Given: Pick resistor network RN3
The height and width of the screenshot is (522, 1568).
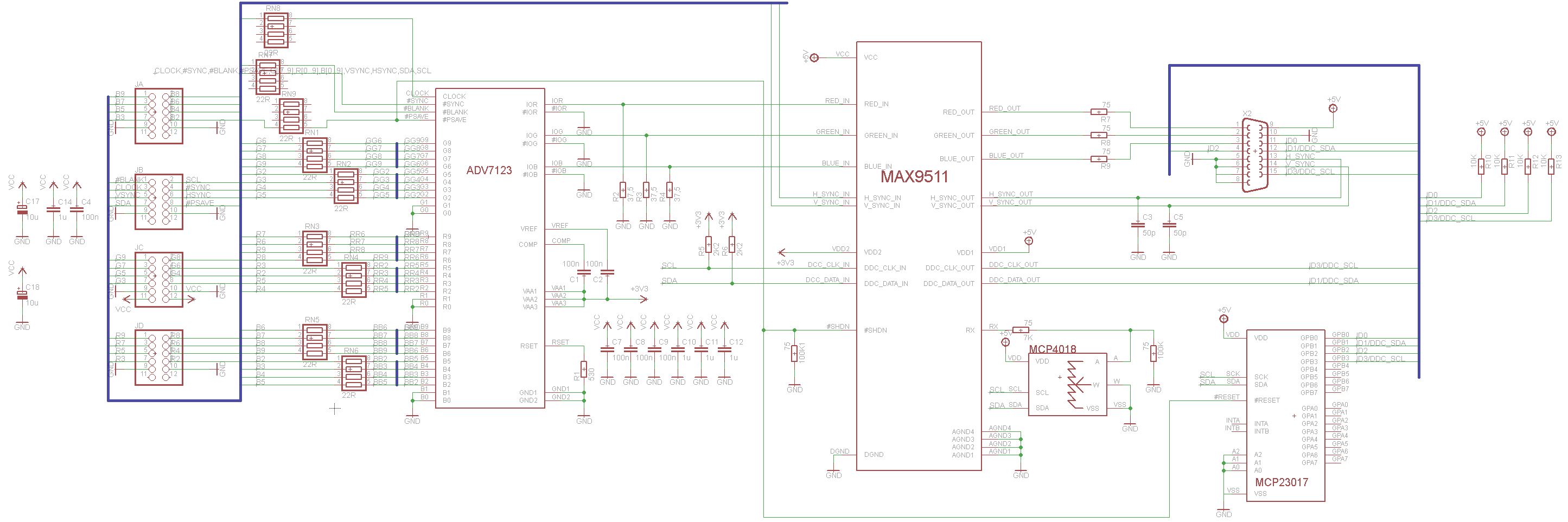Looking at the screenshot, I should [315, 249].
